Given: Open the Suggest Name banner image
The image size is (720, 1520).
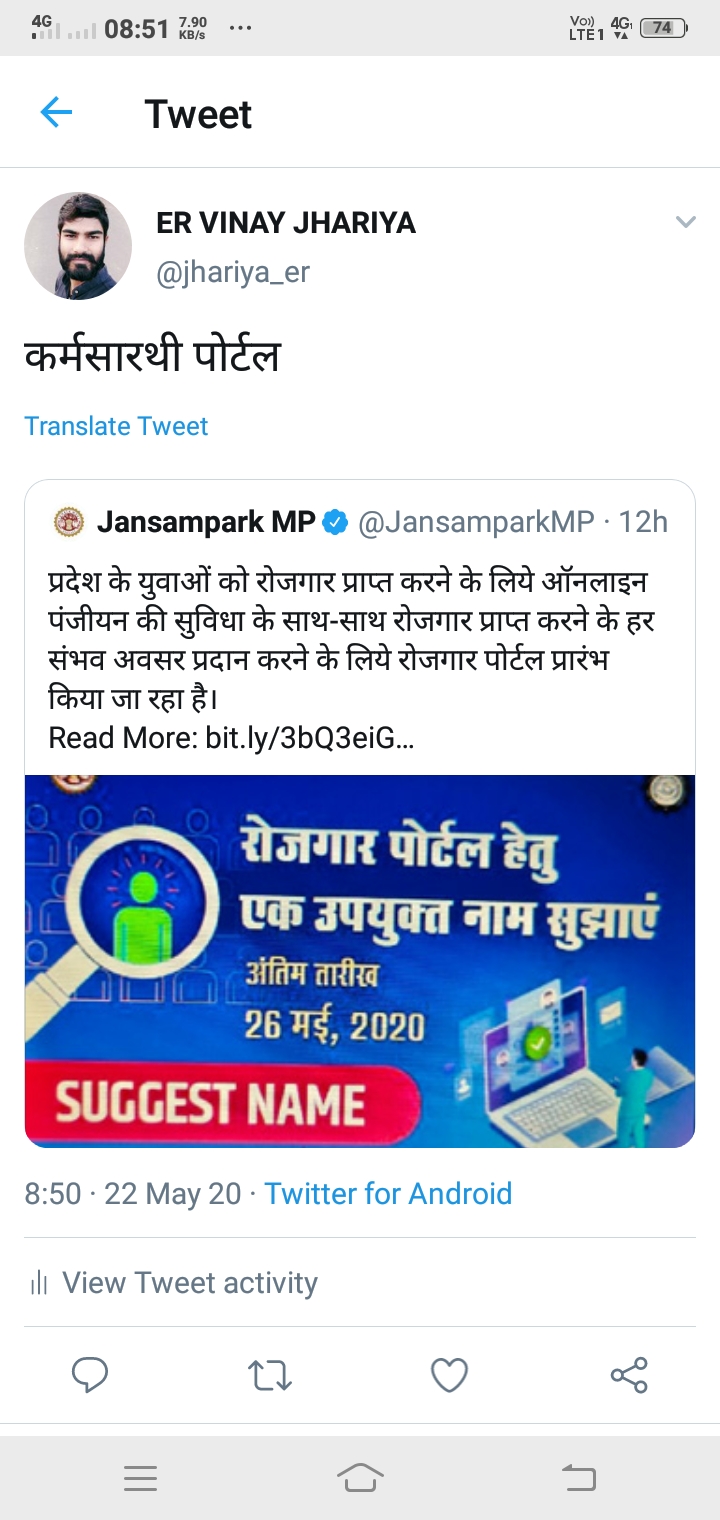Looking at the screenshot, I should point(360,961).
